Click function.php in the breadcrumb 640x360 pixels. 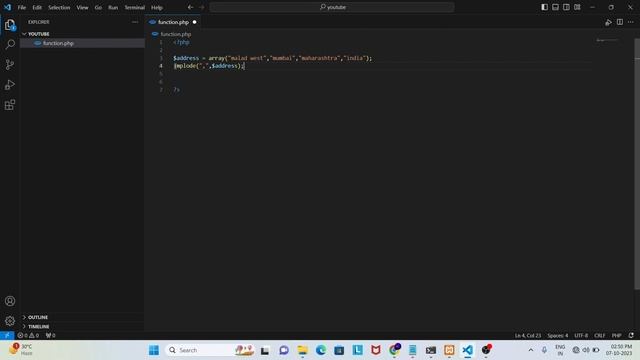click(176, 34)
